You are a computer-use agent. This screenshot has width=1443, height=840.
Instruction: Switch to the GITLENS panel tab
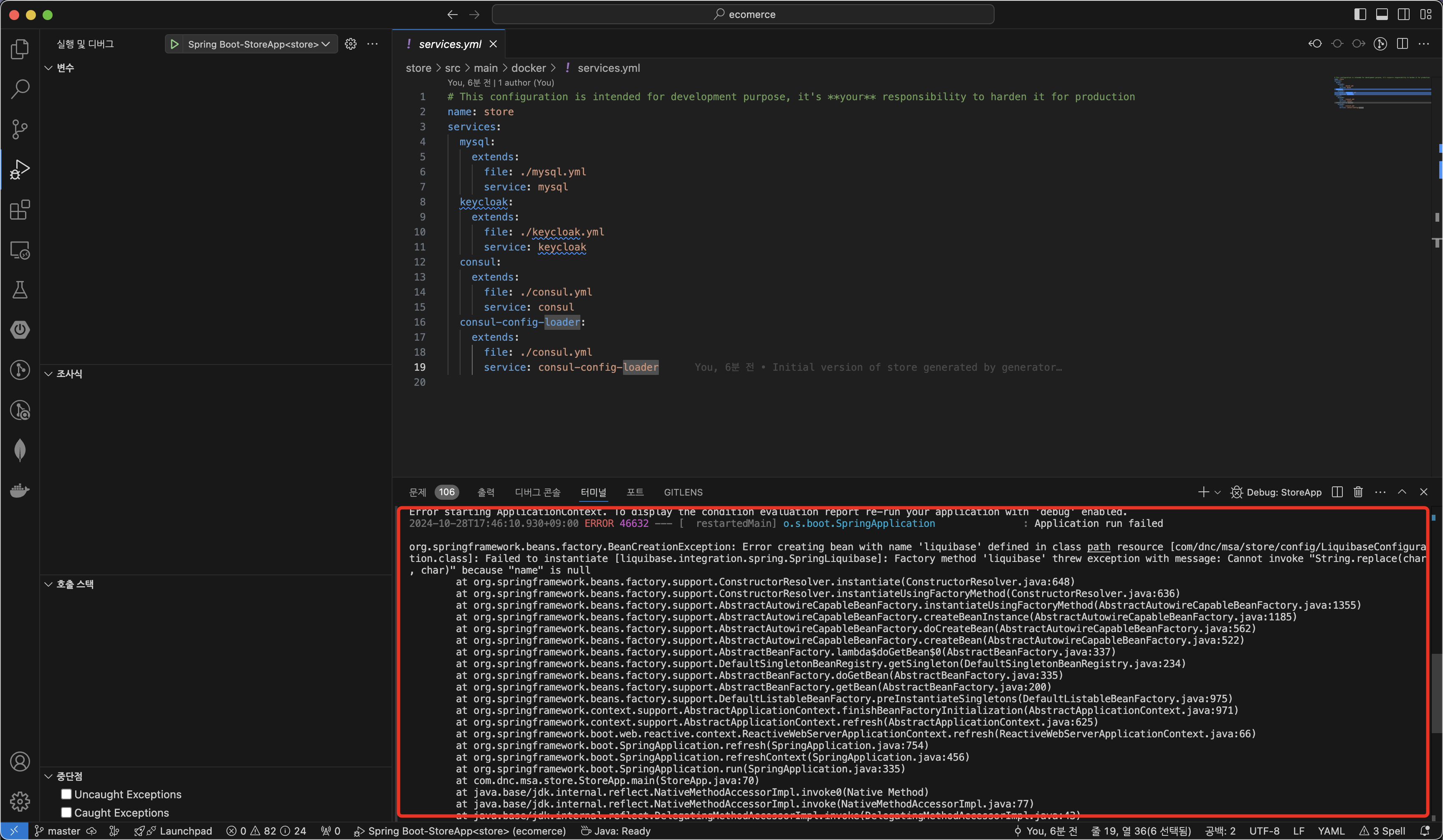pos(683,492)
